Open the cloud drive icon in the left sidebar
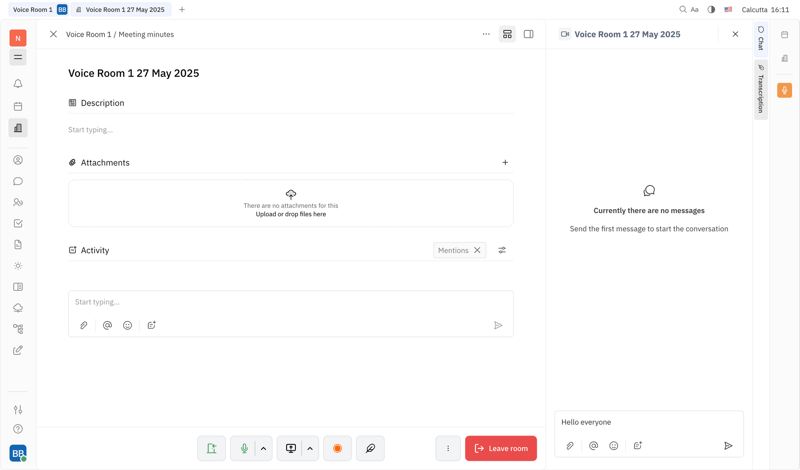The image size is (800, 470). pos(18,308)
